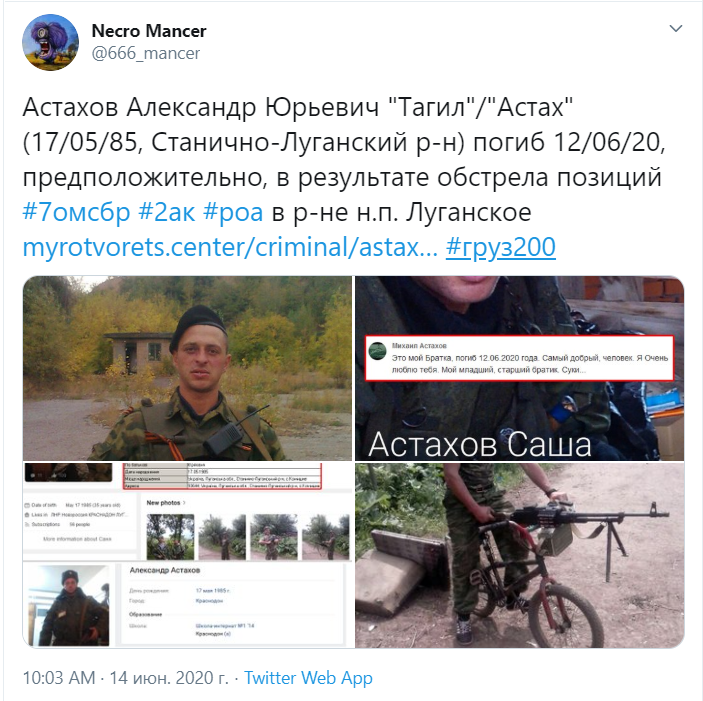Click the tweet text body
Image resolution: width=703 pixels, height=701 pixels.
click(x=344, y=177)
